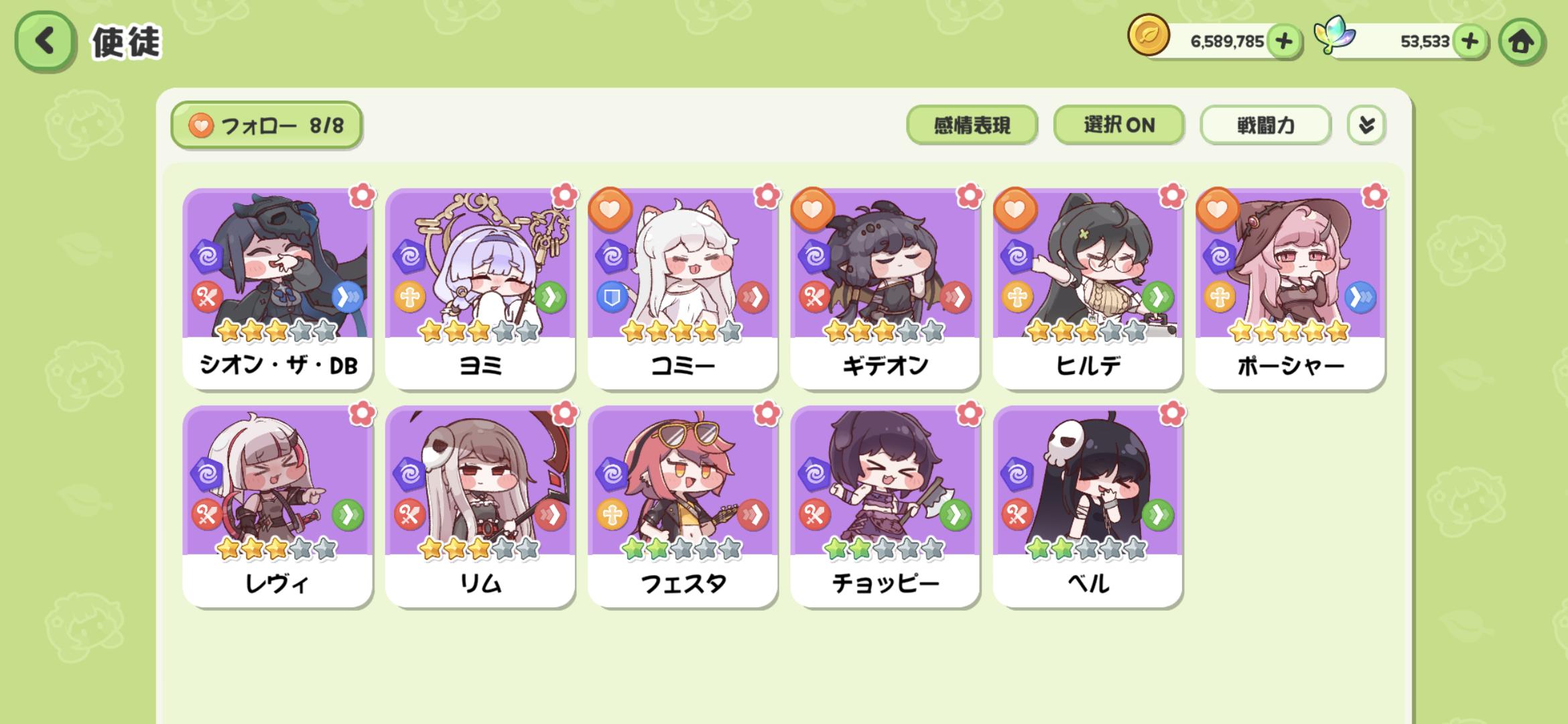Screen dimensions: 1568x724
Task: Select the 使徒 title header
Action: click(126, 42)
